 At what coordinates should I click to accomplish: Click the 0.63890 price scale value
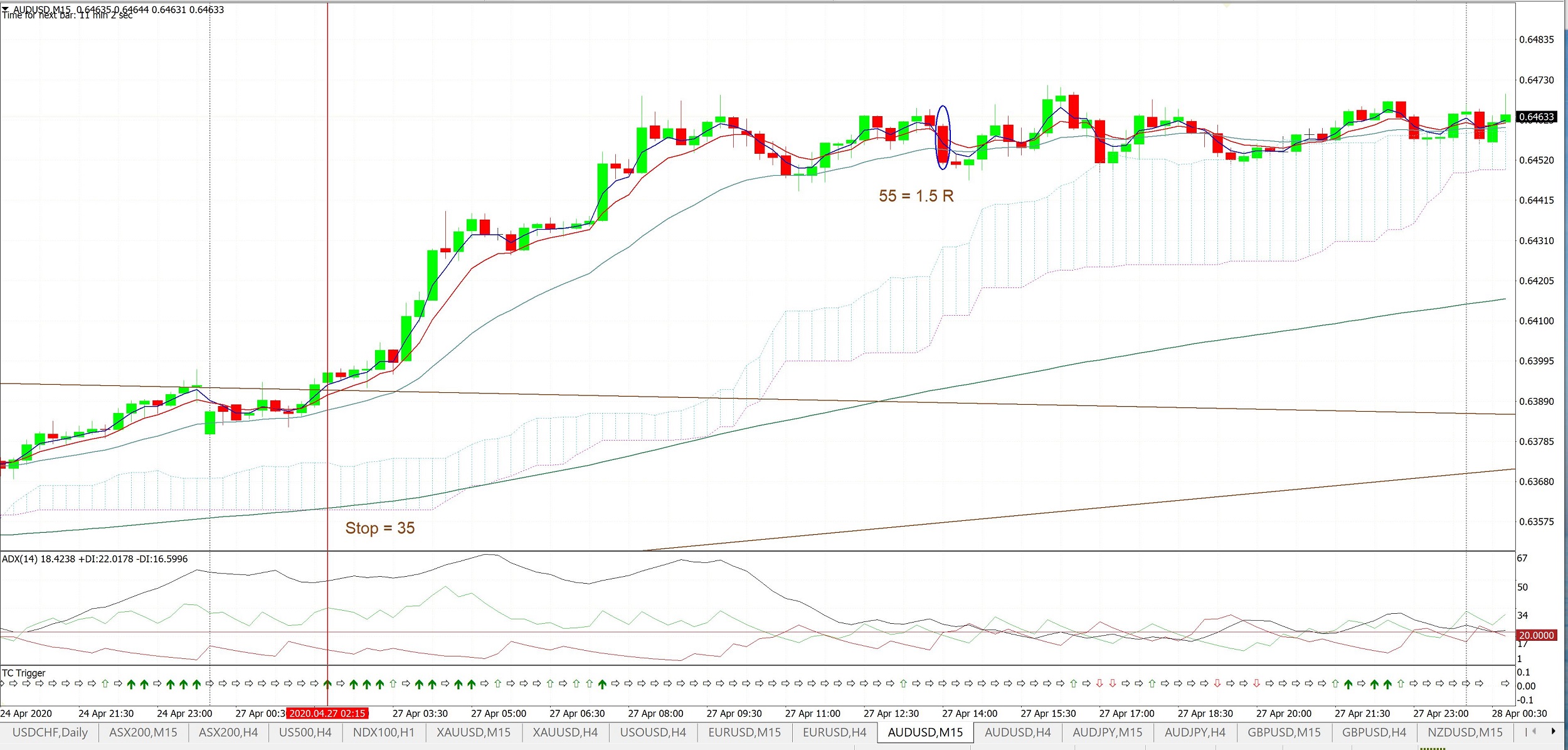pyautogui.click(x=1536, y=401)
